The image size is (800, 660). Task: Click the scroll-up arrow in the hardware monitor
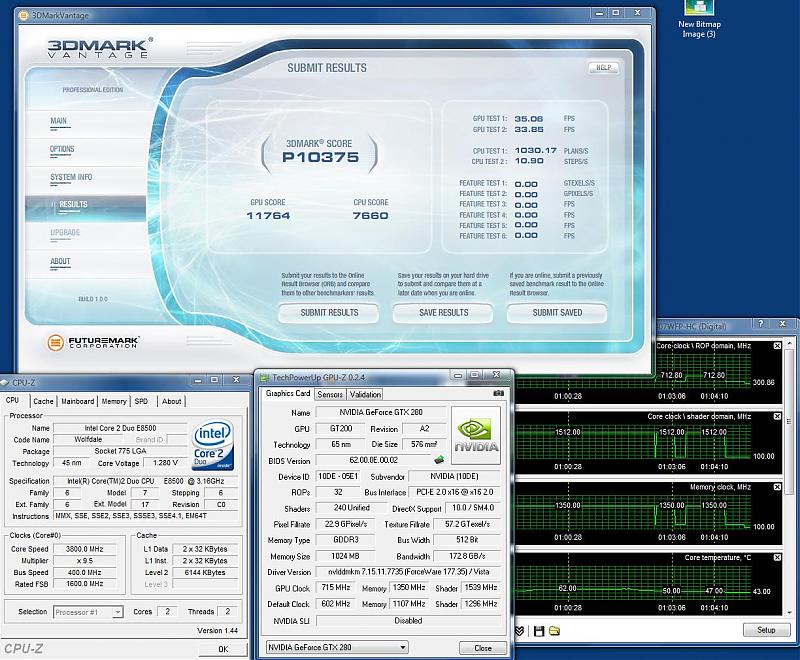(789, 344)
